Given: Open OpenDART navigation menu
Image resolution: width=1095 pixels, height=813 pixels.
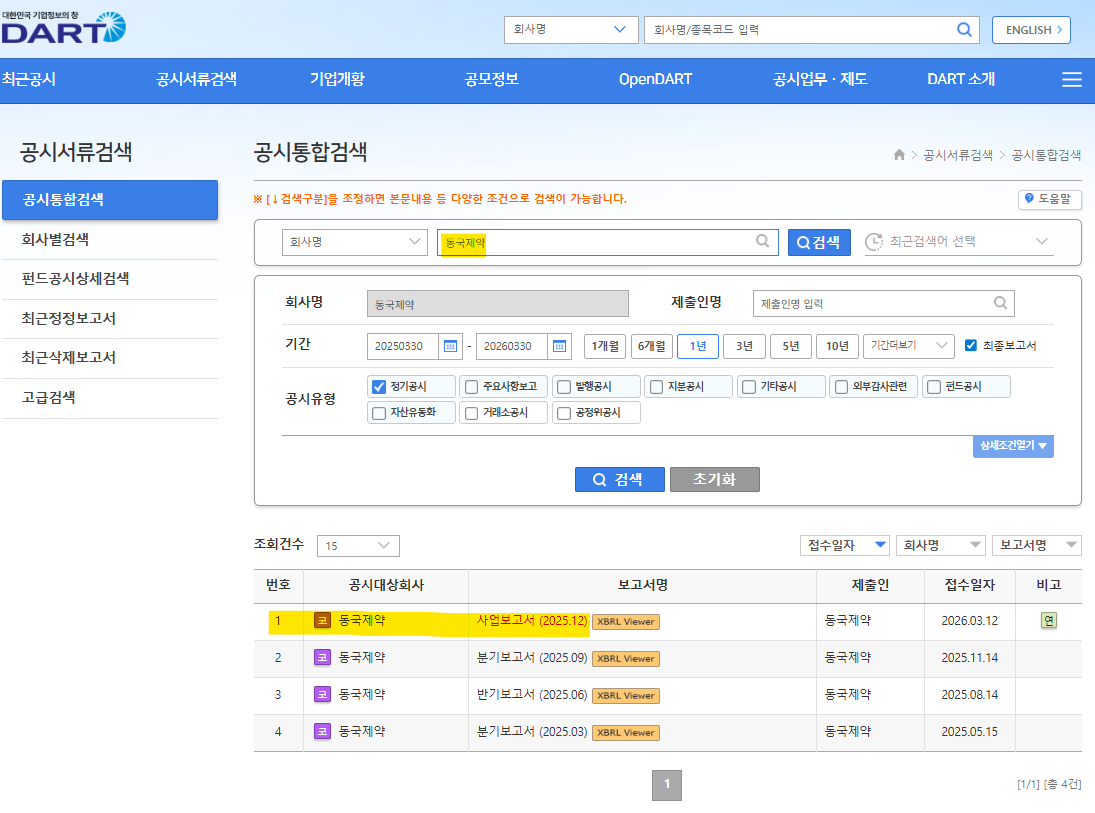Looking at the screenshot, I should pos(655,79).
